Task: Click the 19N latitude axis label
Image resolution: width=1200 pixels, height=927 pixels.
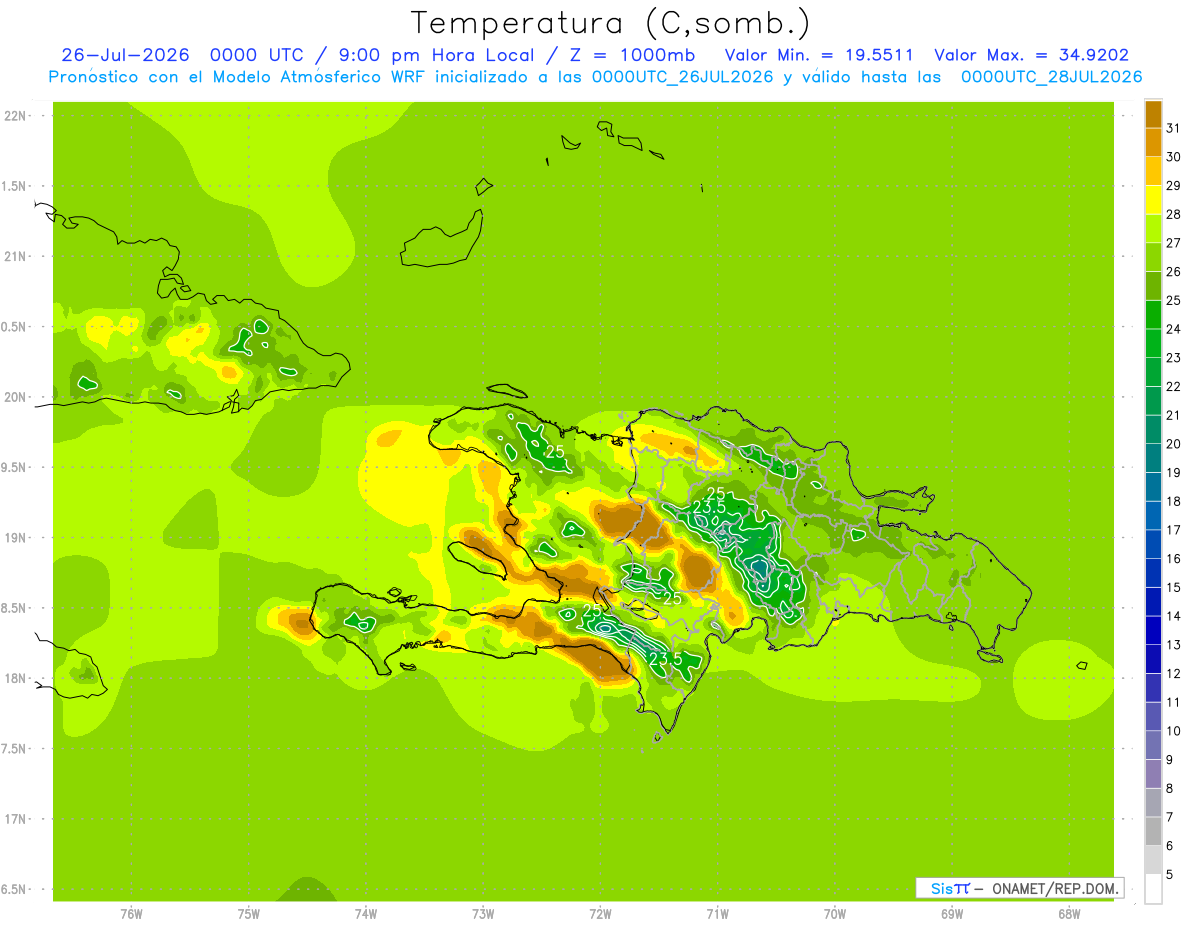Action: coord(15,537)
